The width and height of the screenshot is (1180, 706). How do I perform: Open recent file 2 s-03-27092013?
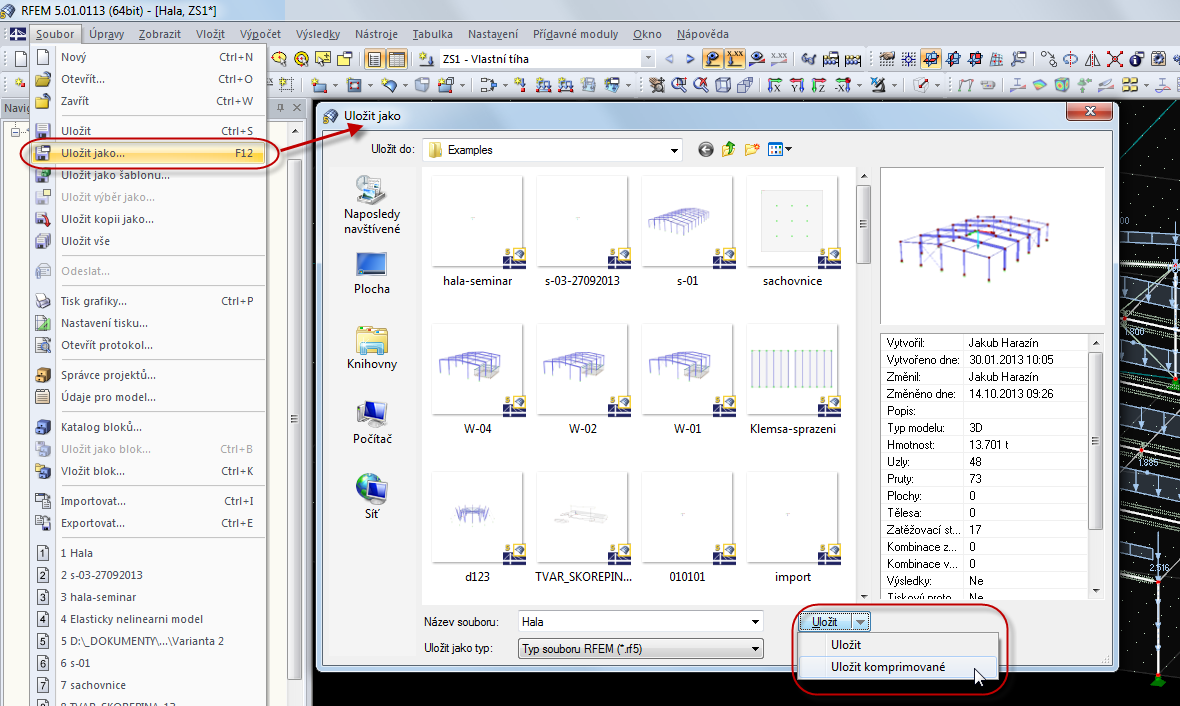click(148, 575)
